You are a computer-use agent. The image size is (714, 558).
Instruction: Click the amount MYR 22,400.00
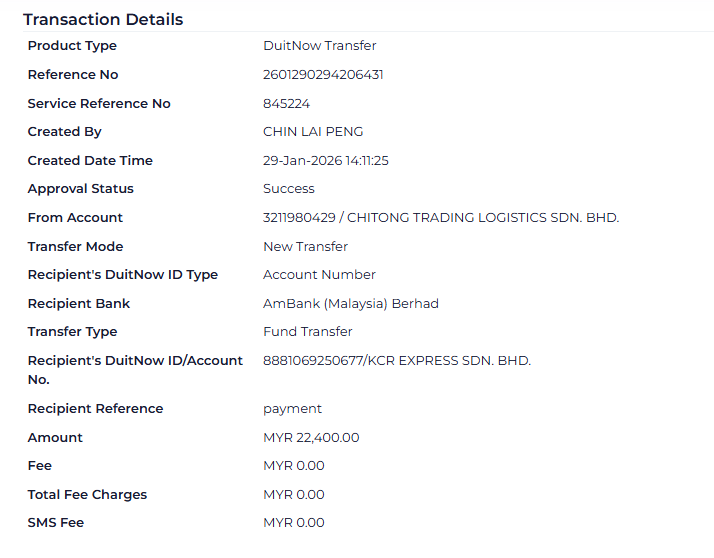[311, 438]
